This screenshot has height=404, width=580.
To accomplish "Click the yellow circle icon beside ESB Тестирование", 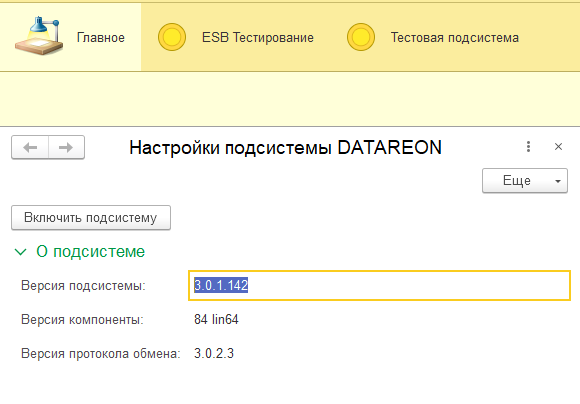I will [x=172, y=37].
